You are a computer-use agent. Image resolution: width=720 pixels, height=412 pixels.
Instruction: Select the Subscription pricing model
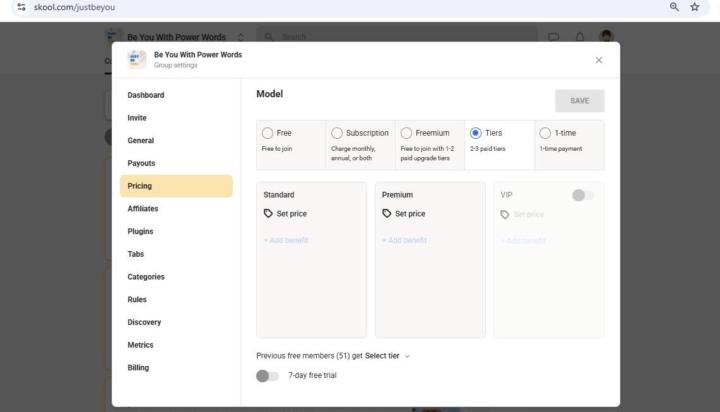tap(337, 133)
